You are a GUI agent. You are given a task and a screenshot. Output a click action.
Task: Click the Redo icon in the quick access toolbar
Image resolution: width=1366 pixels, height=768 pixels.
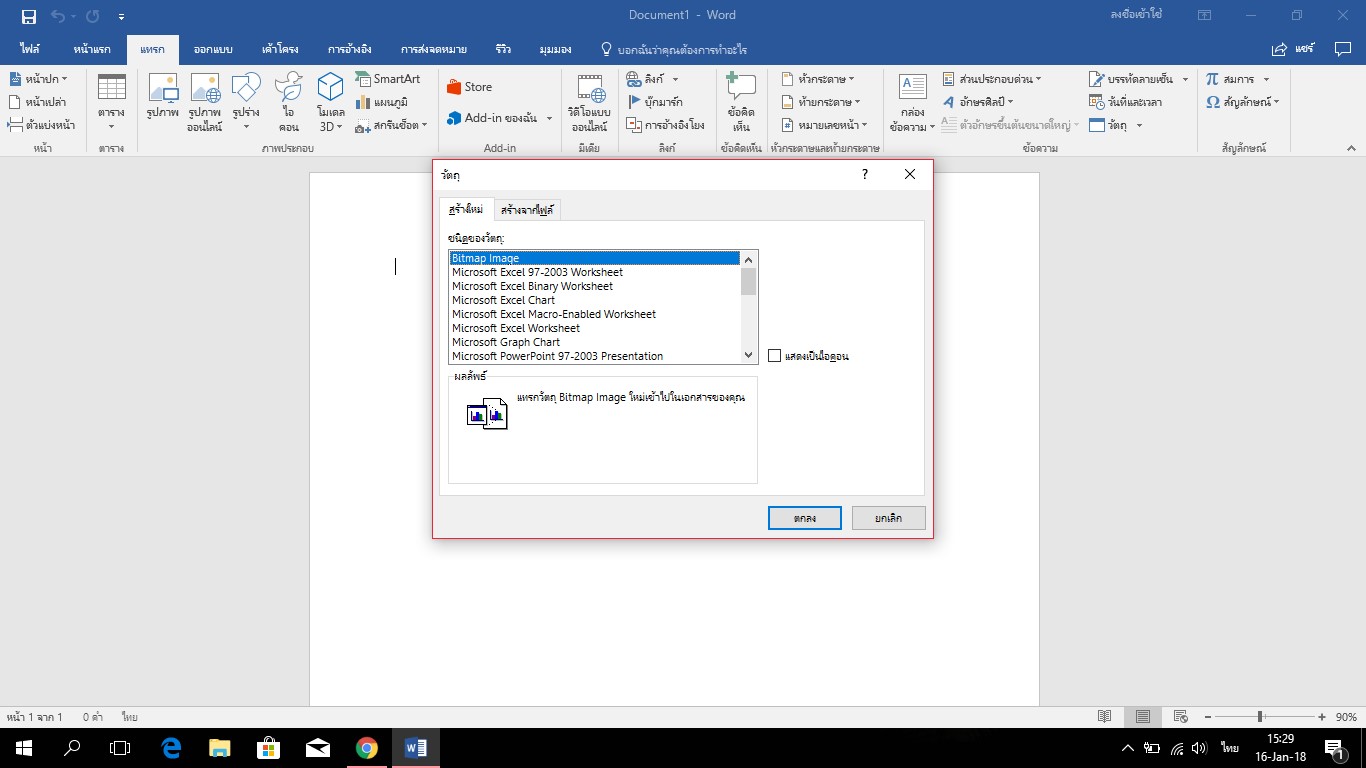[x=93, y=16]
